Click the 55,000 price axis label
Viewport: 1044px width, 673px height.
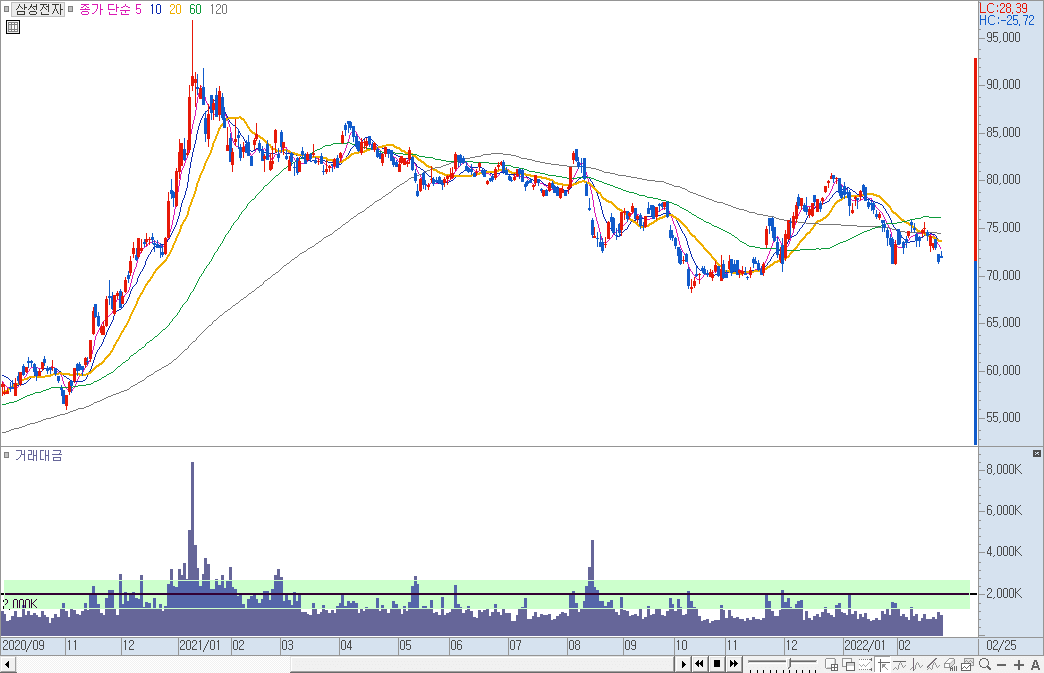click(1003, 417)
